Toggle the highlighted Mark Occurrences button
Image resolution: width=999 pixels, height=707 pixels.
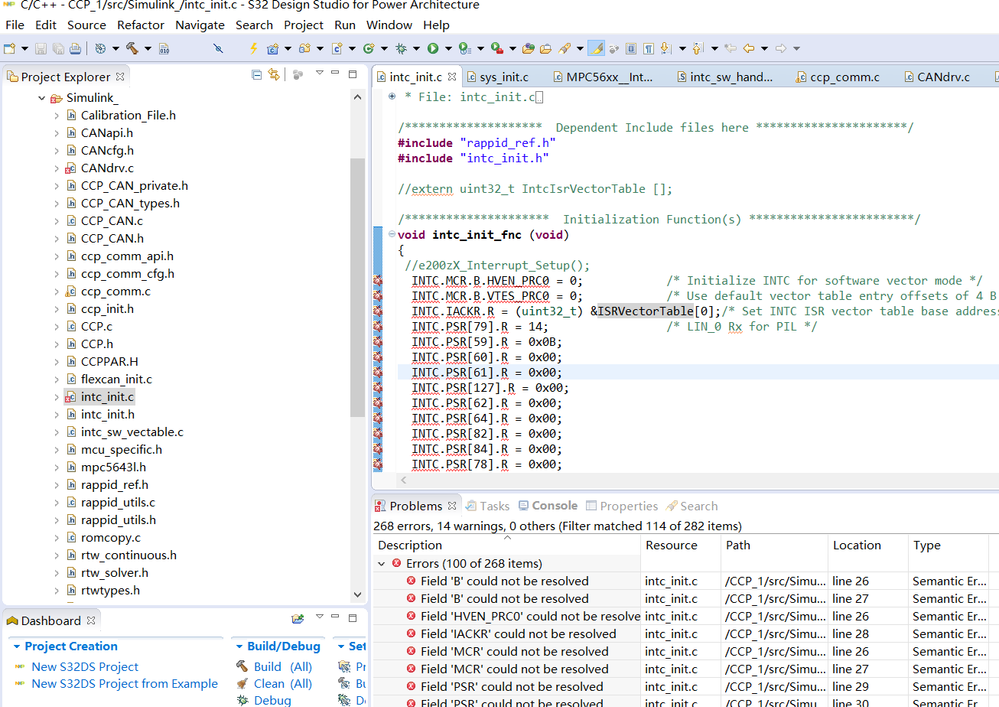point(597,48)
